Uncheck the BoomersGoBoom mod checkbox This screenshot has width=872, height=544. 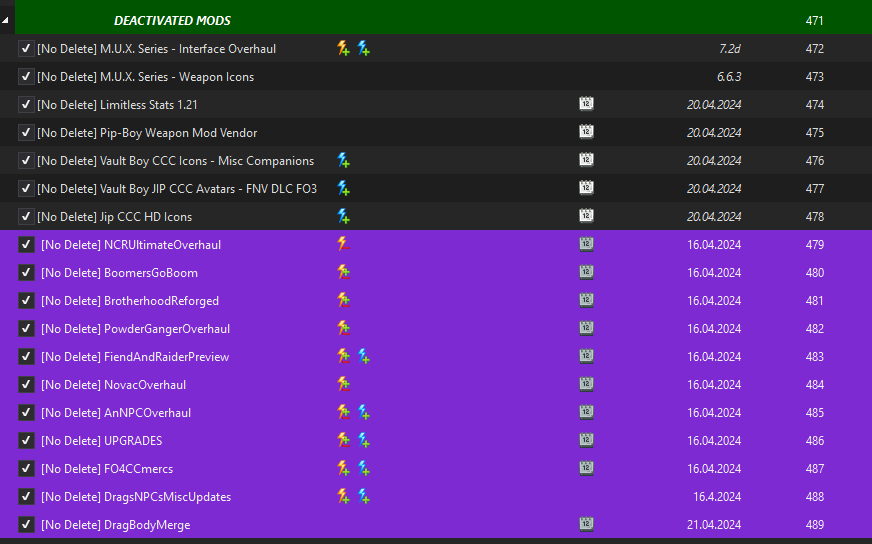coord(26,273)
